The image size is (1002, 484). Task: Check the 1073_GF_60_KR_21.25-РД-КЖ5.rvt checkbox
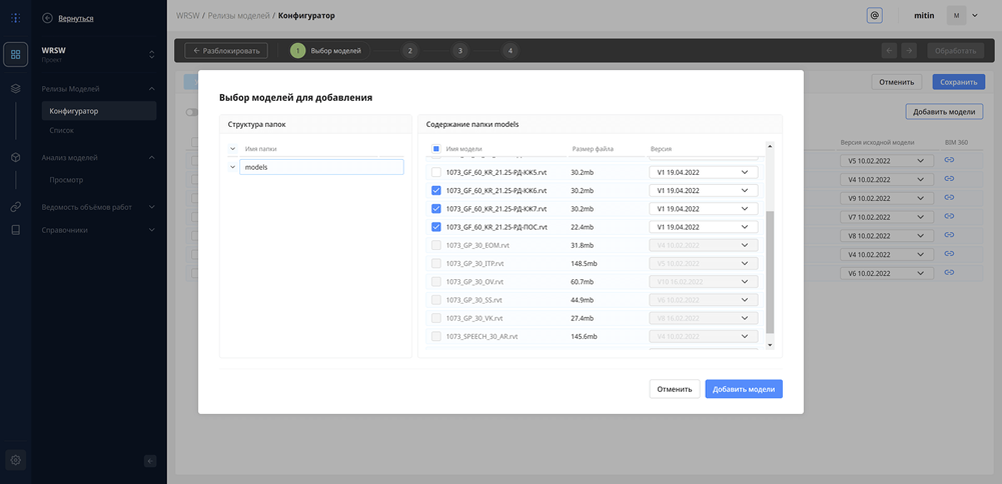pos(436,172)
